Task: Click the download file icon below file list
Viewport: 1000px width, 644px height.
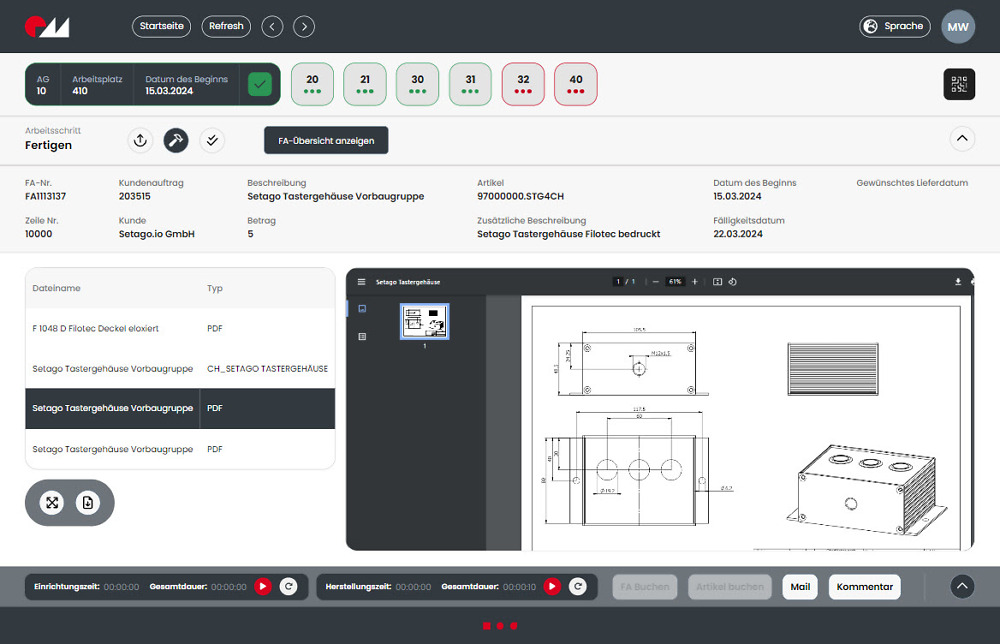Action: click(88, 503)
